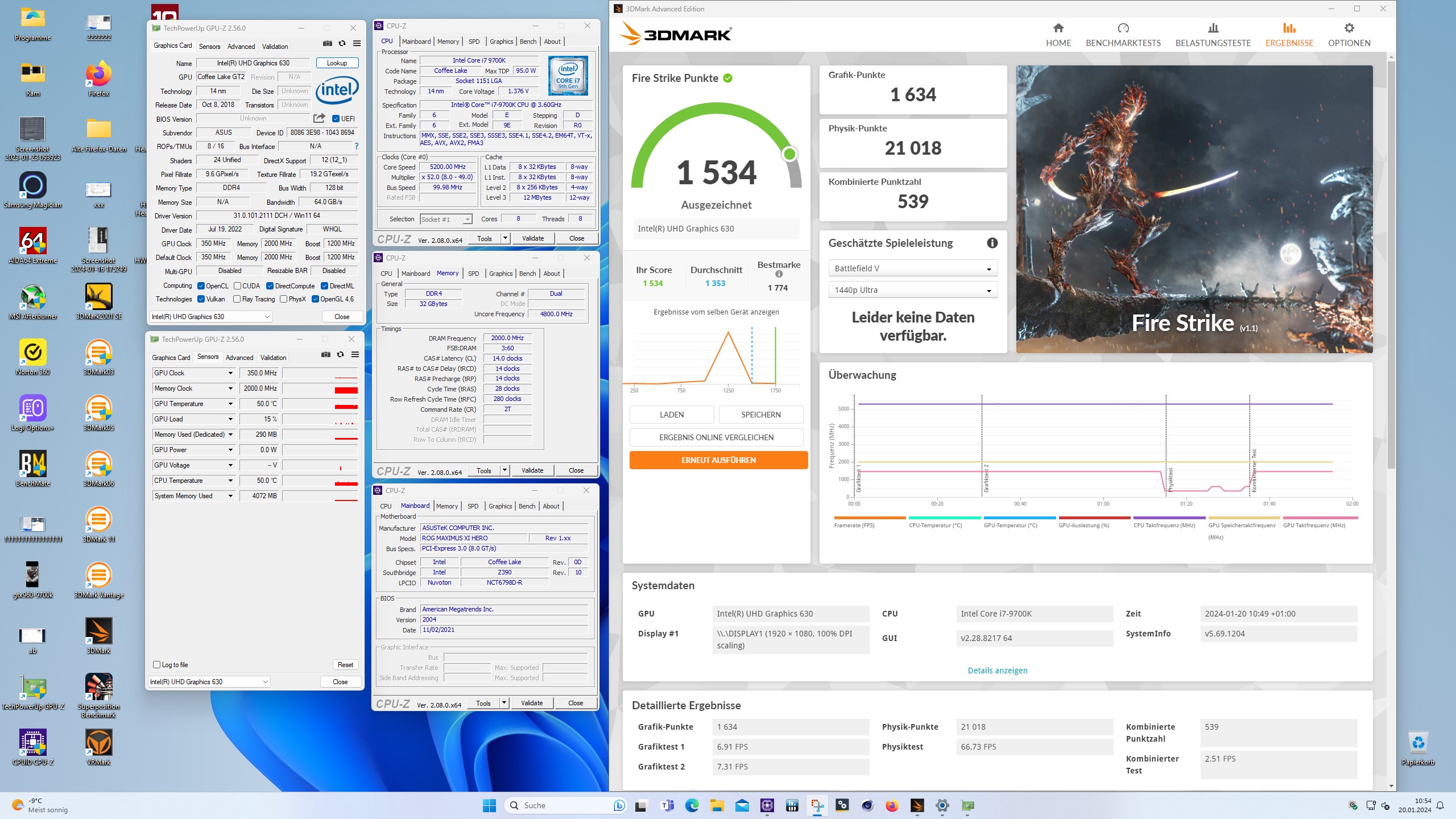This screenshot has height=819, width=1456.
Task: Open AIDA64 Extreme desktop icon
Action: tap(32, 246)
